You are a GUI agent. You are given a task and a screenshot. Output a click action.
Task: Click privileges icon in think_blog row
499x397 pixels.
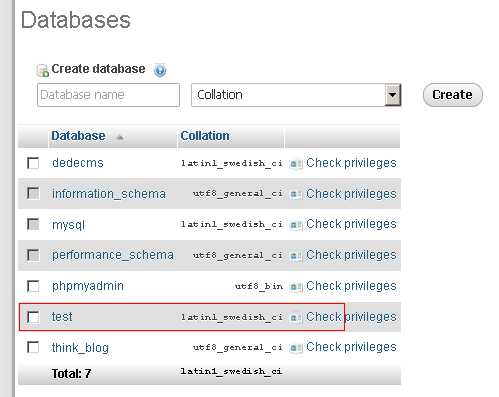pyautogui.click(x=295, y=348)
